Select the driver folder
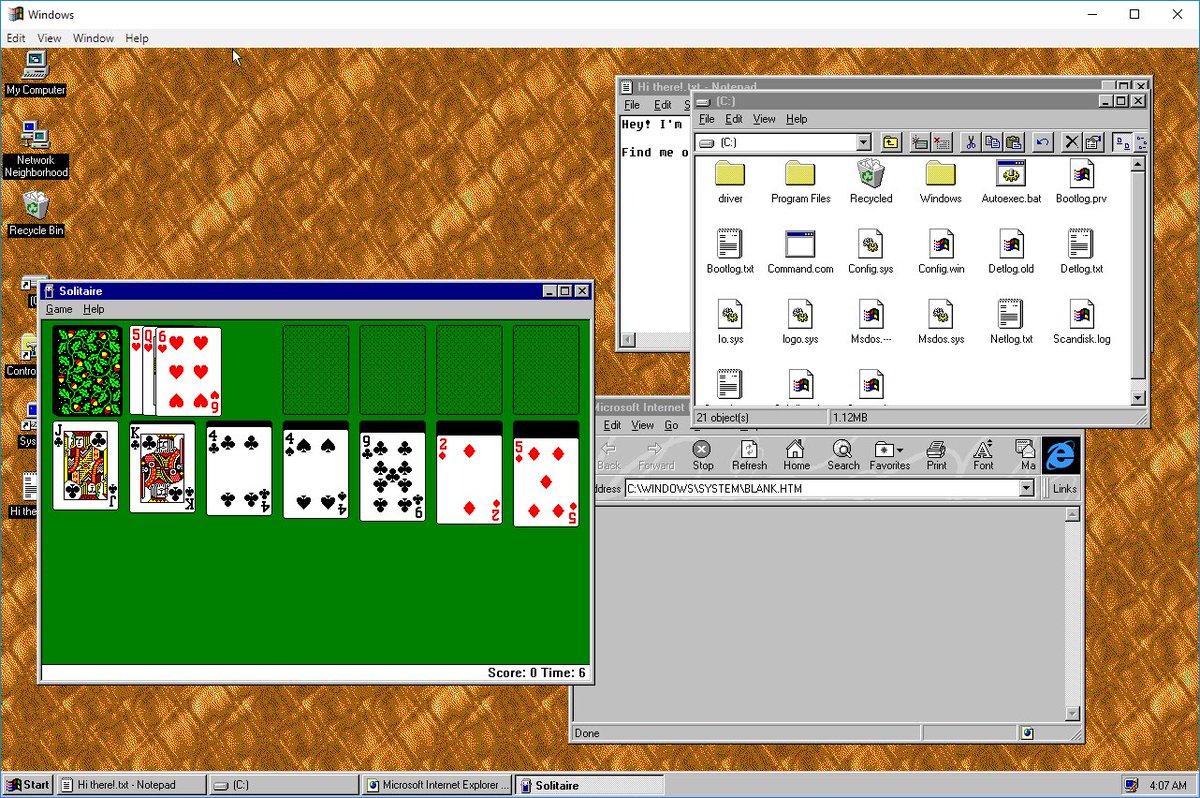 tap(730, 182)
